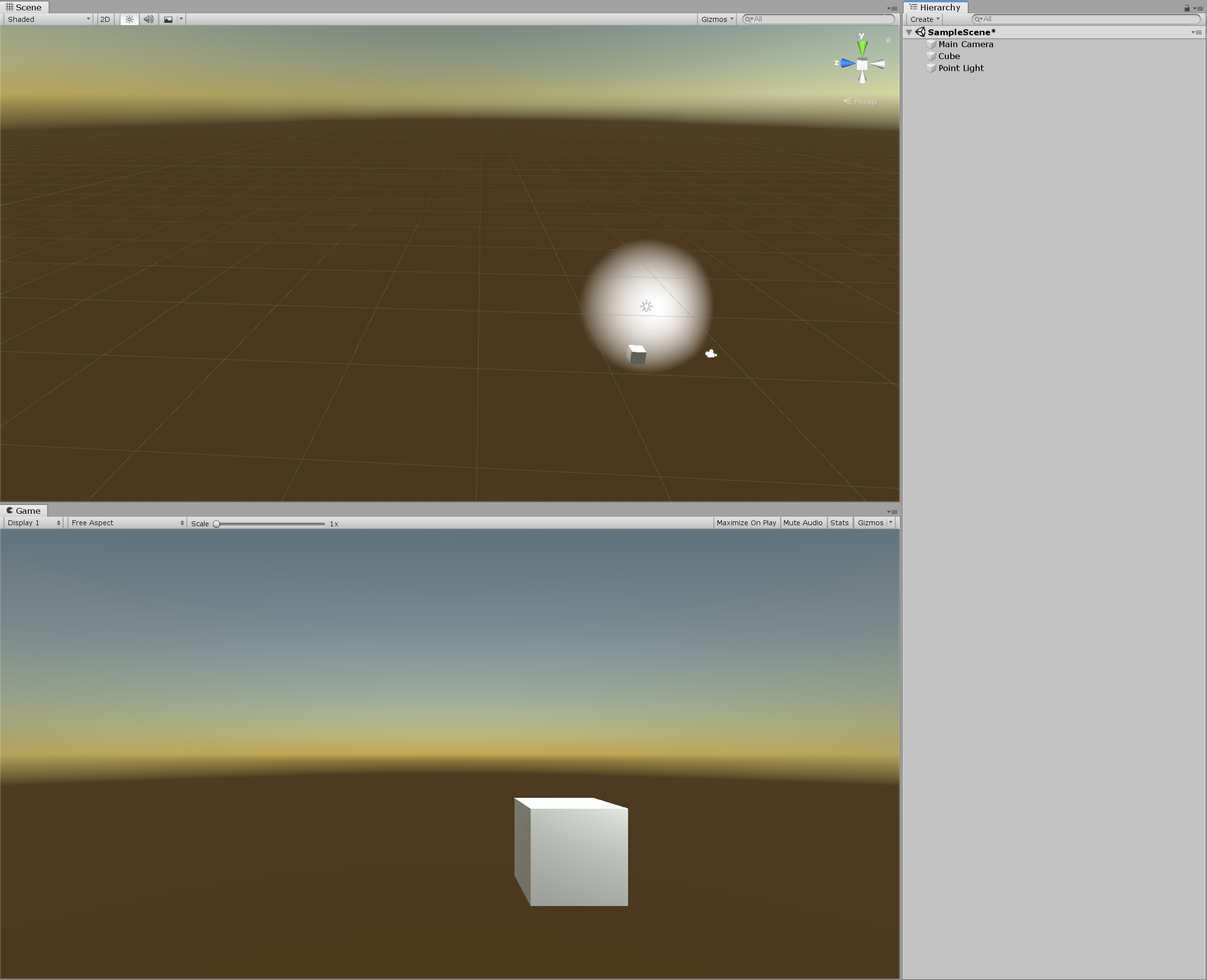The width and height of the screenshot is (1207, 980).
Task: Open the scene effects (skybox) icon menu
Action: click(x=168, y=19)
